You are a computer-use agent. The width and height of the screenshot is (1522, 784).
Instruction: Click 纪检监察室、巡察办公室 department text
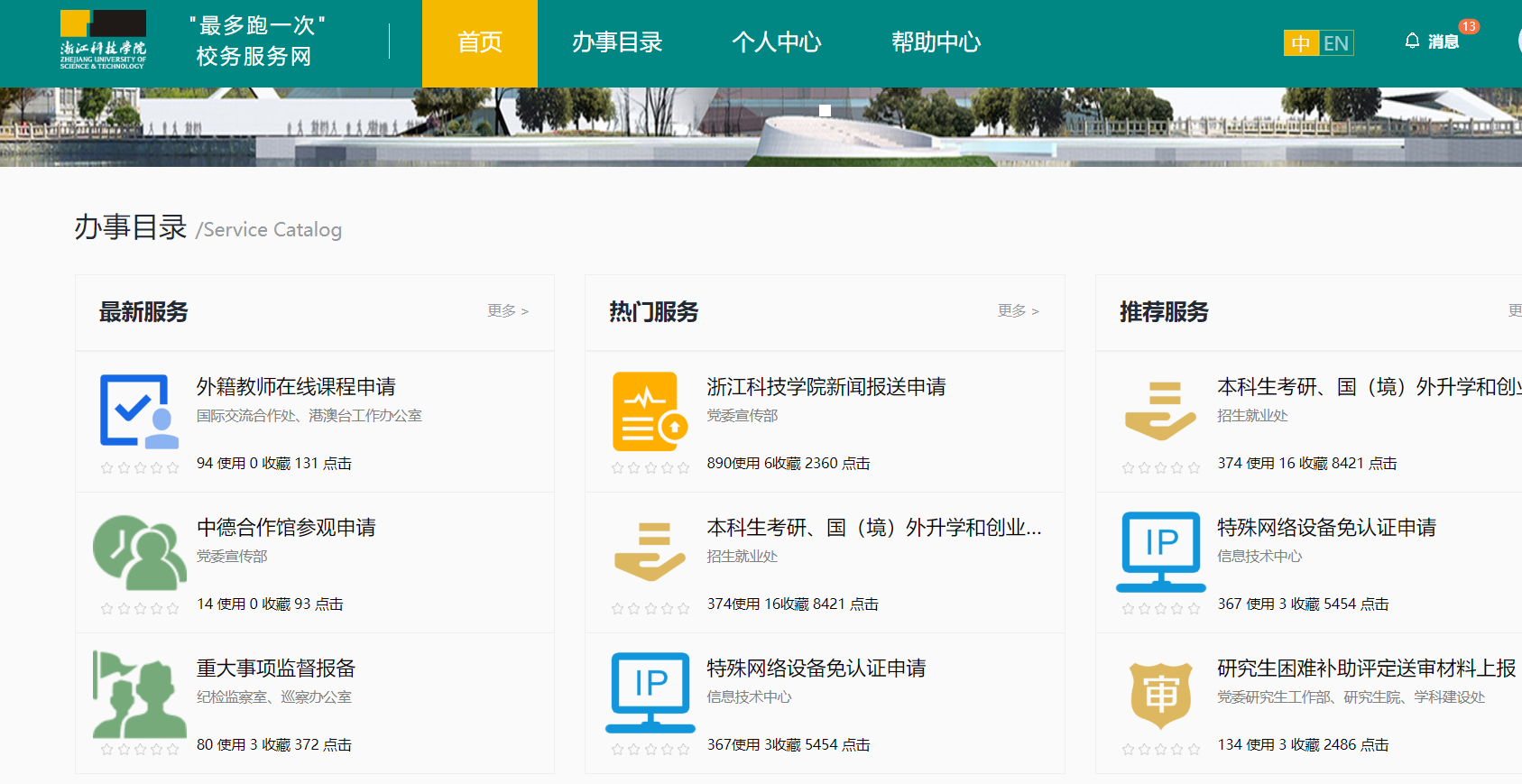[274, 697]
